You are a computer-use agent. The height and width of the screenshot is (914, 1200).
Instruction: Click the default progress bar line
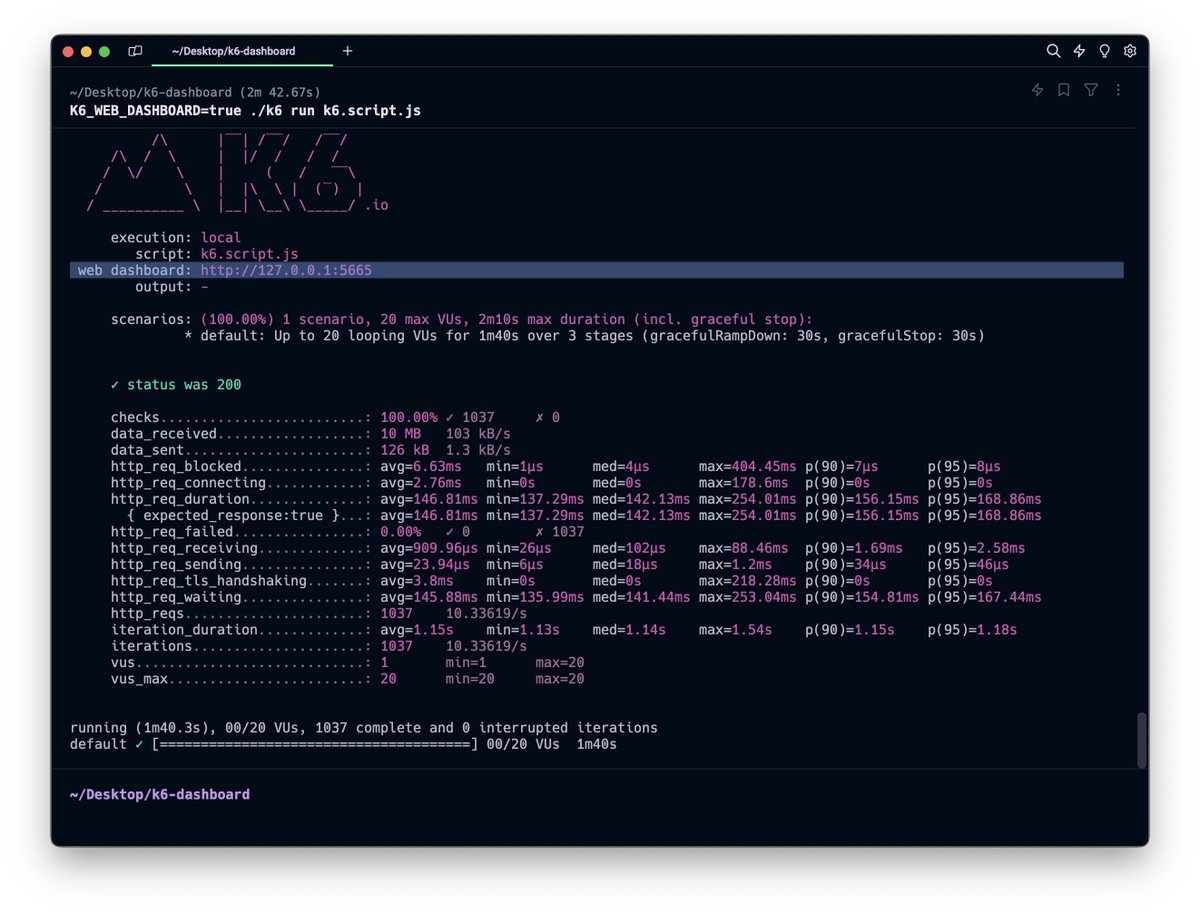coord(343,745)
